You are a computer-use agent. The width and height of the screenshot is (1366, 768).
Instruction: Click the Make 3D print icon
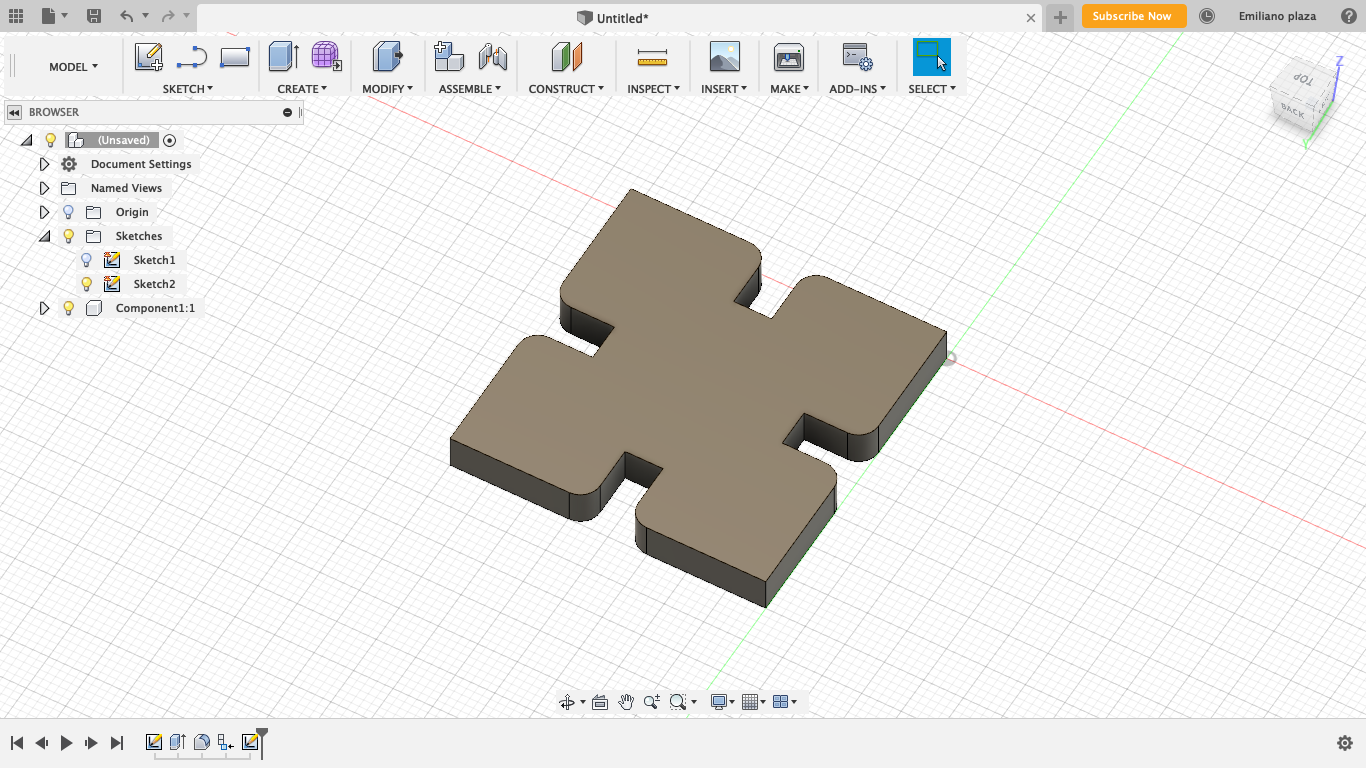[x=789, y=58]
